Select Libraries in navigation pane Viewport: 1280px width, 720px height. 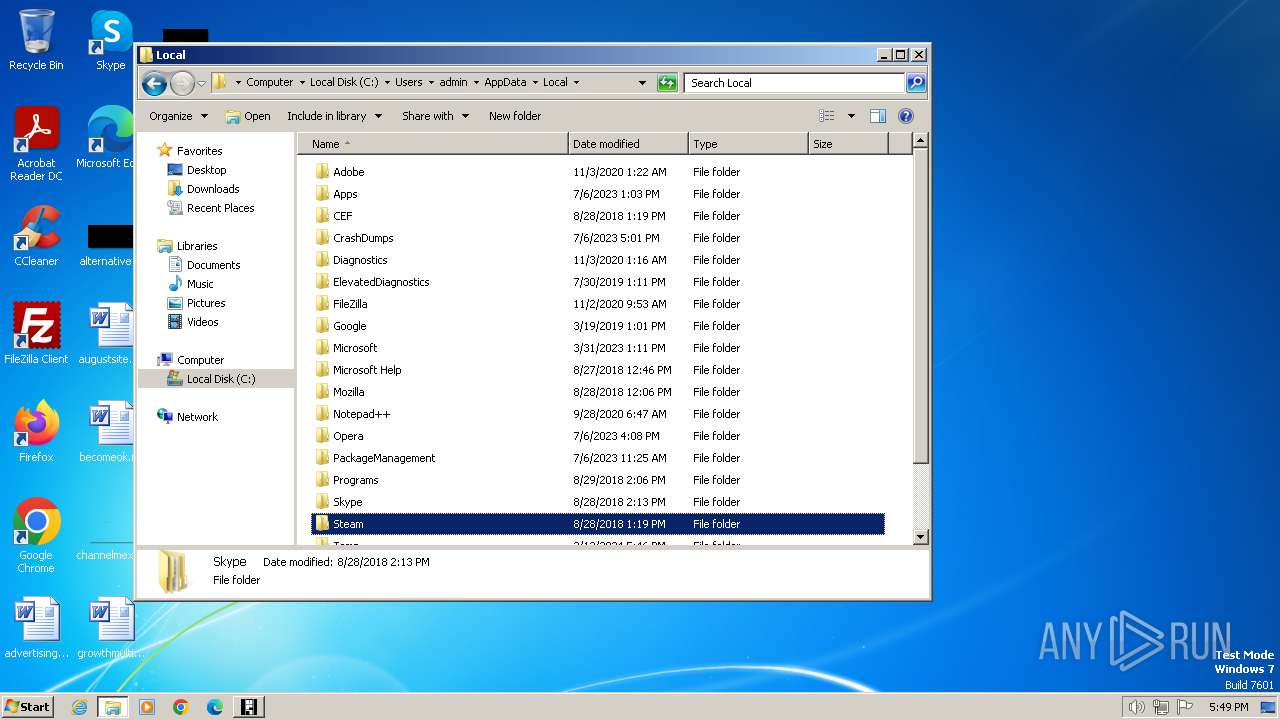(197, 246)
